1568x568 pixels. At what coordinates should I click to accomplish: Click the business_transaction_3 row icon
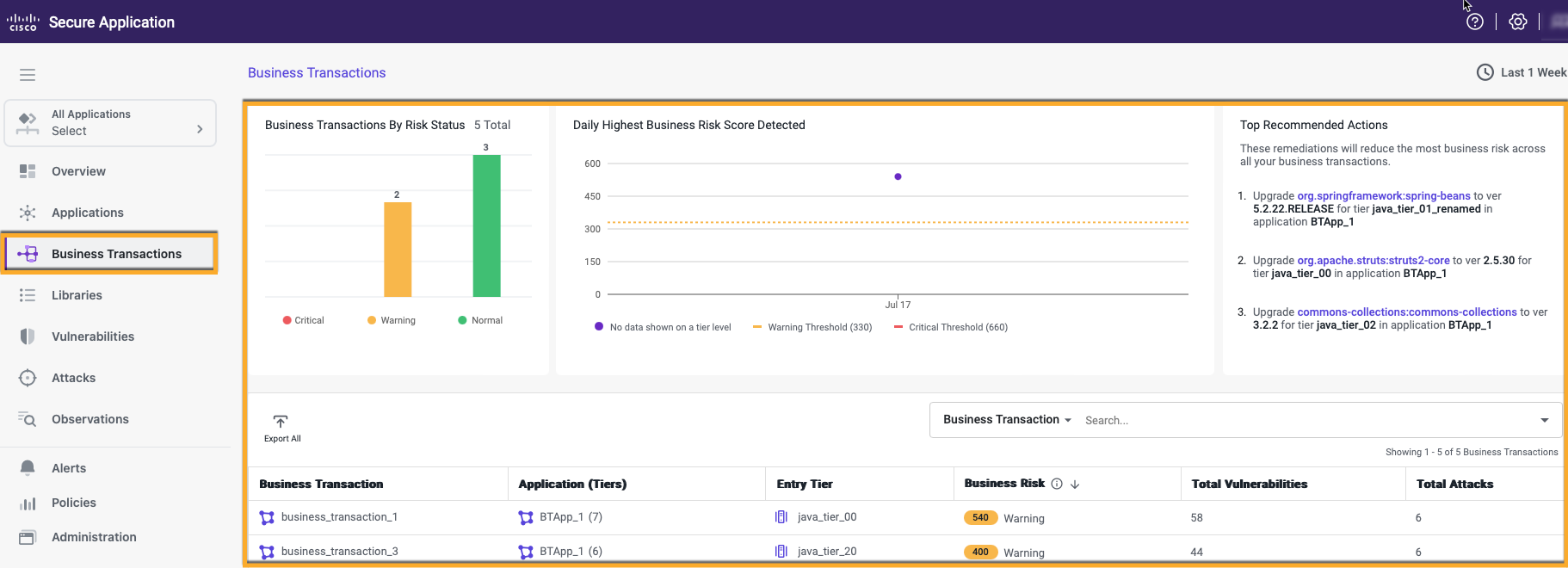coord(267,552)
